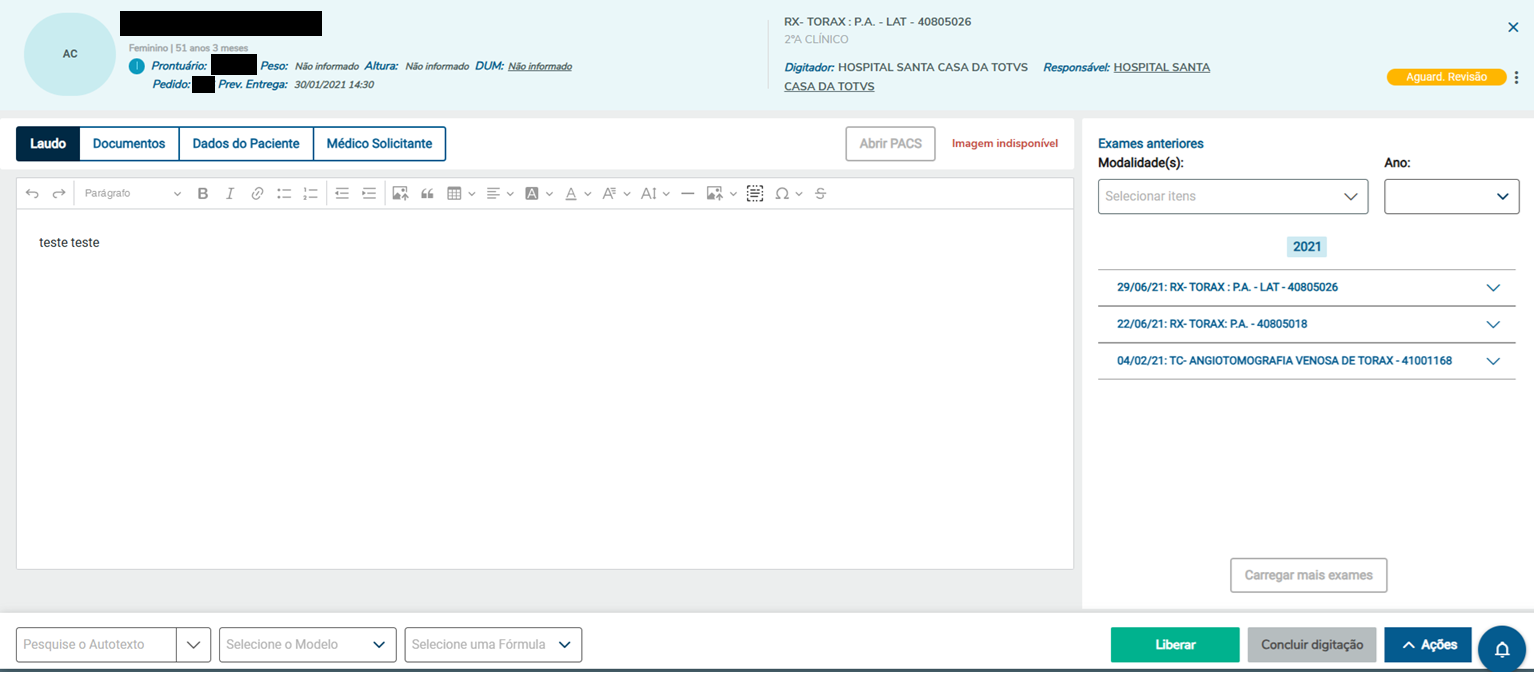Toggle bold formatting
The height and width of the screenshot is (689, 1534).
[x=203, y=194]
